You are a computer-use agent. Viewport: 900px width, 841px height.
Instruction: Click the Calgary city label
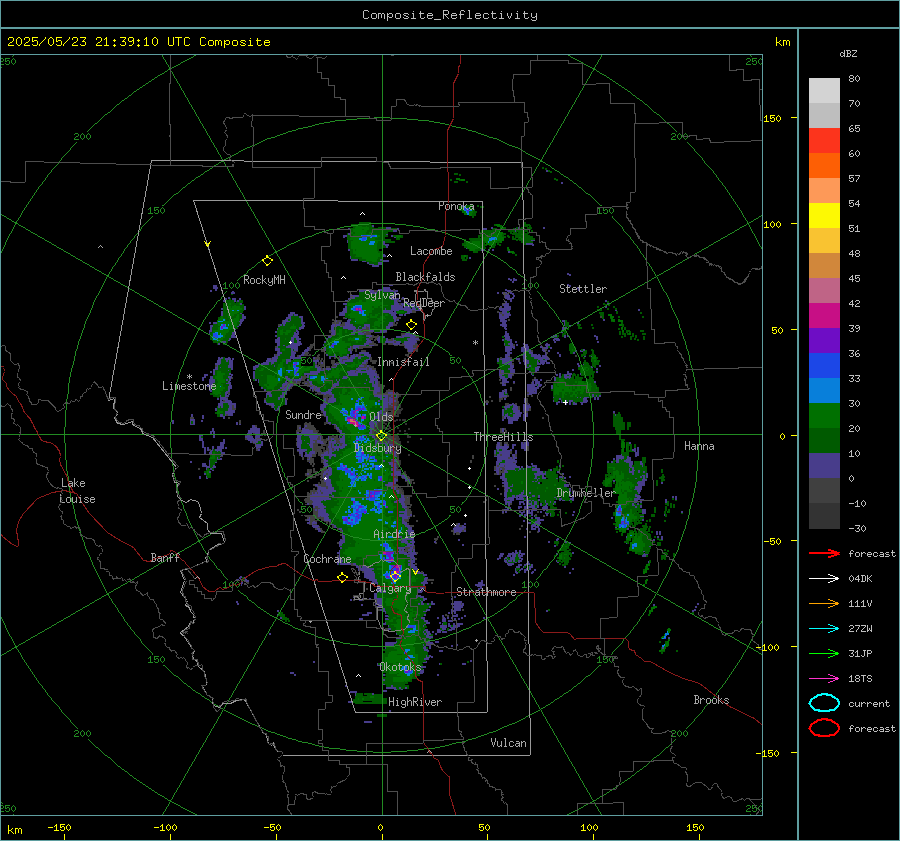coord(390,588)
